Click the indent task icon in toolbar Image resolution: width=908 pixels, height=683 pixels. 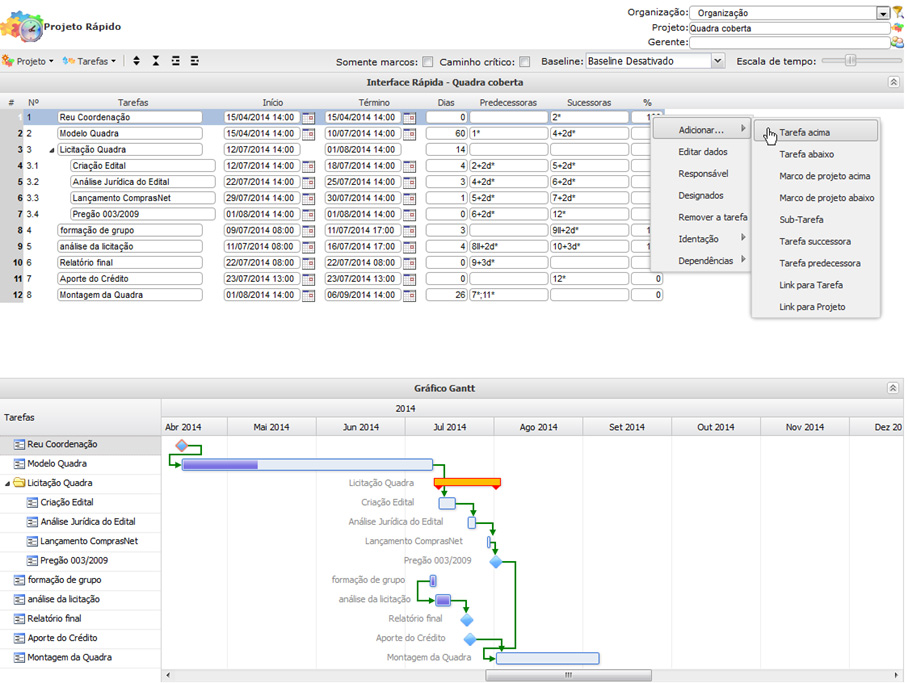coord(175,61)
